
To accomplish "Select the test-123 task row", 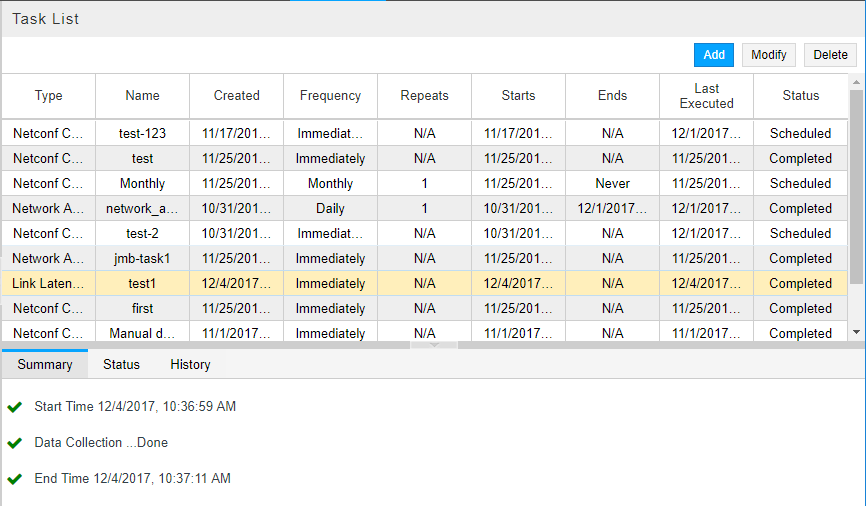I will (x=143, y=134).
